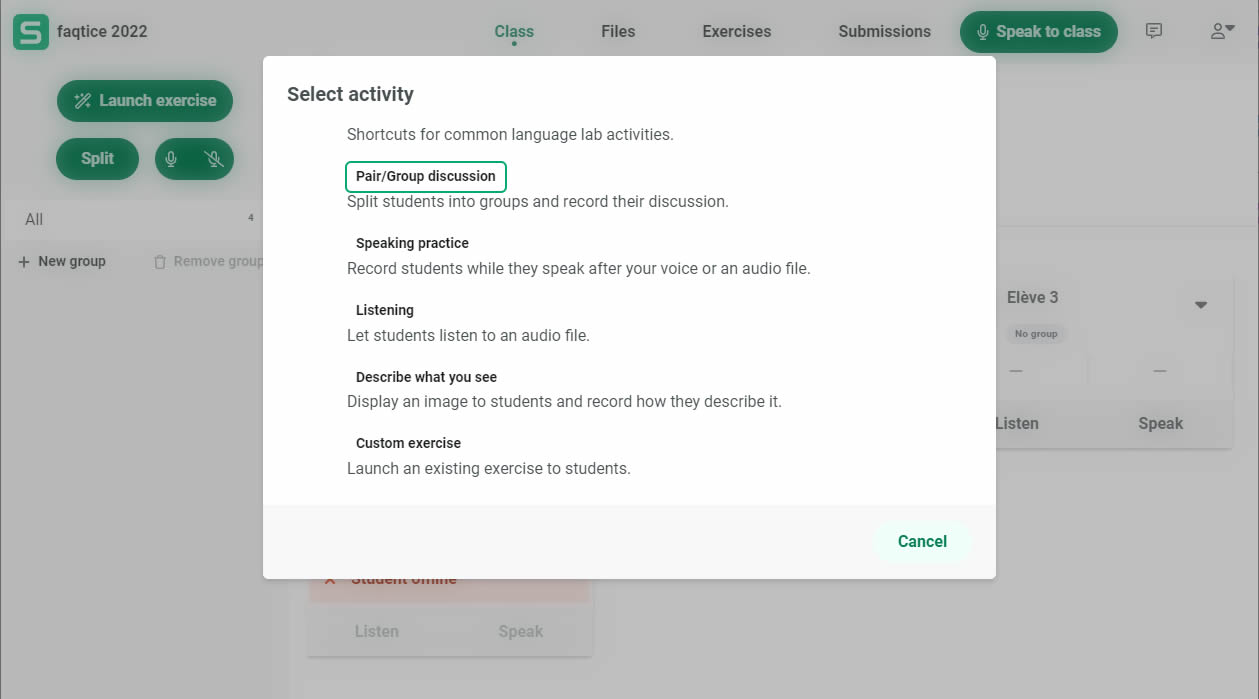Select Describe what you see activity
The width and height of the screenshot is (1259, 699).
(x=426, y=377)
